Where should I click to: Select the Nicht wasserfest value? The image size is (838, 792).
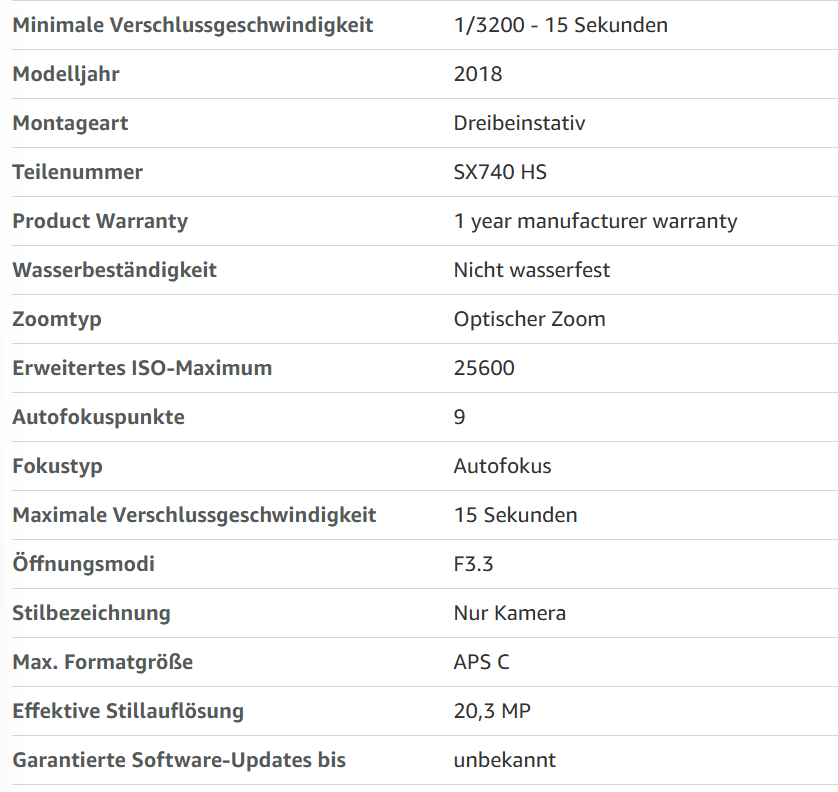coord(531,270)
